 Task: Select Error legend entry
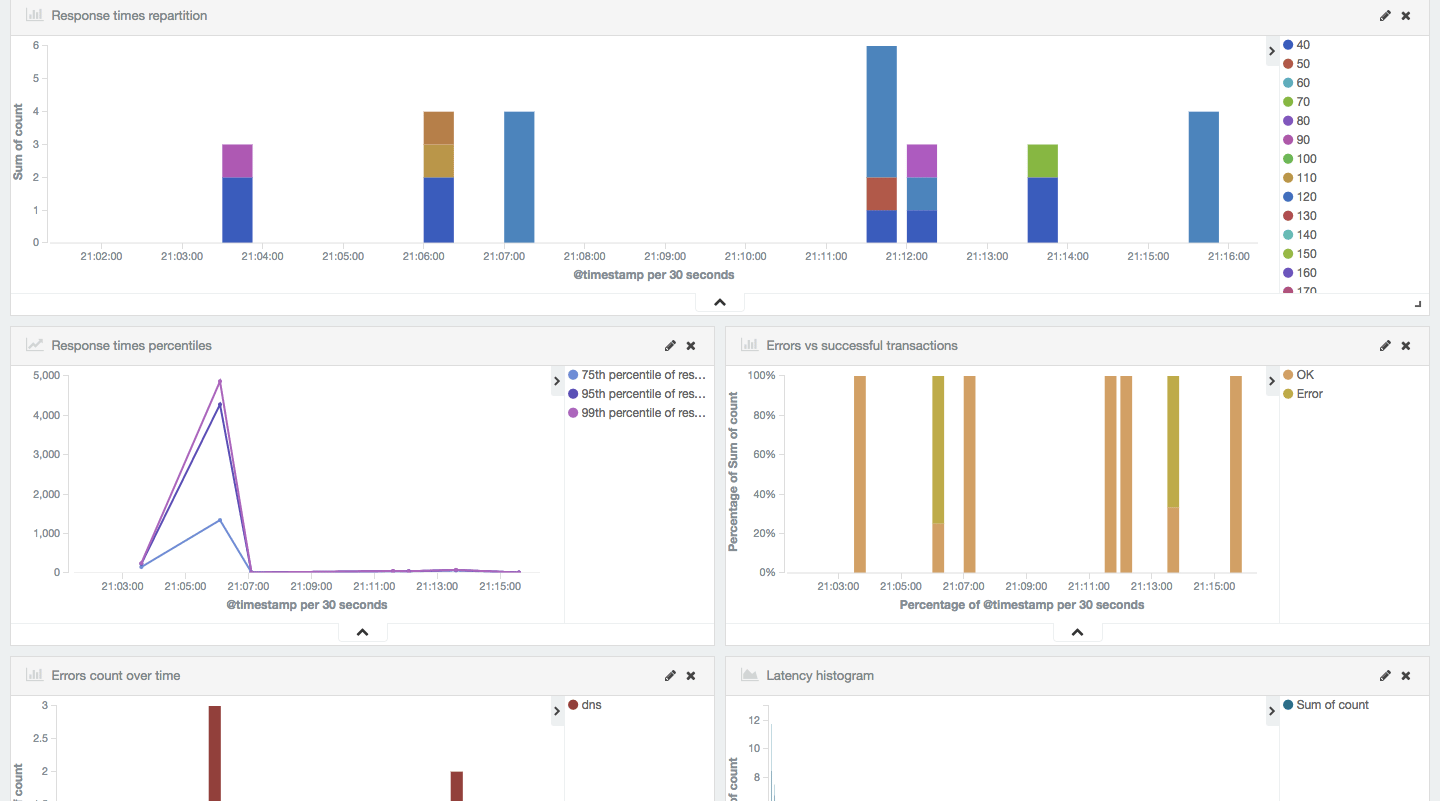point(1303,394)
